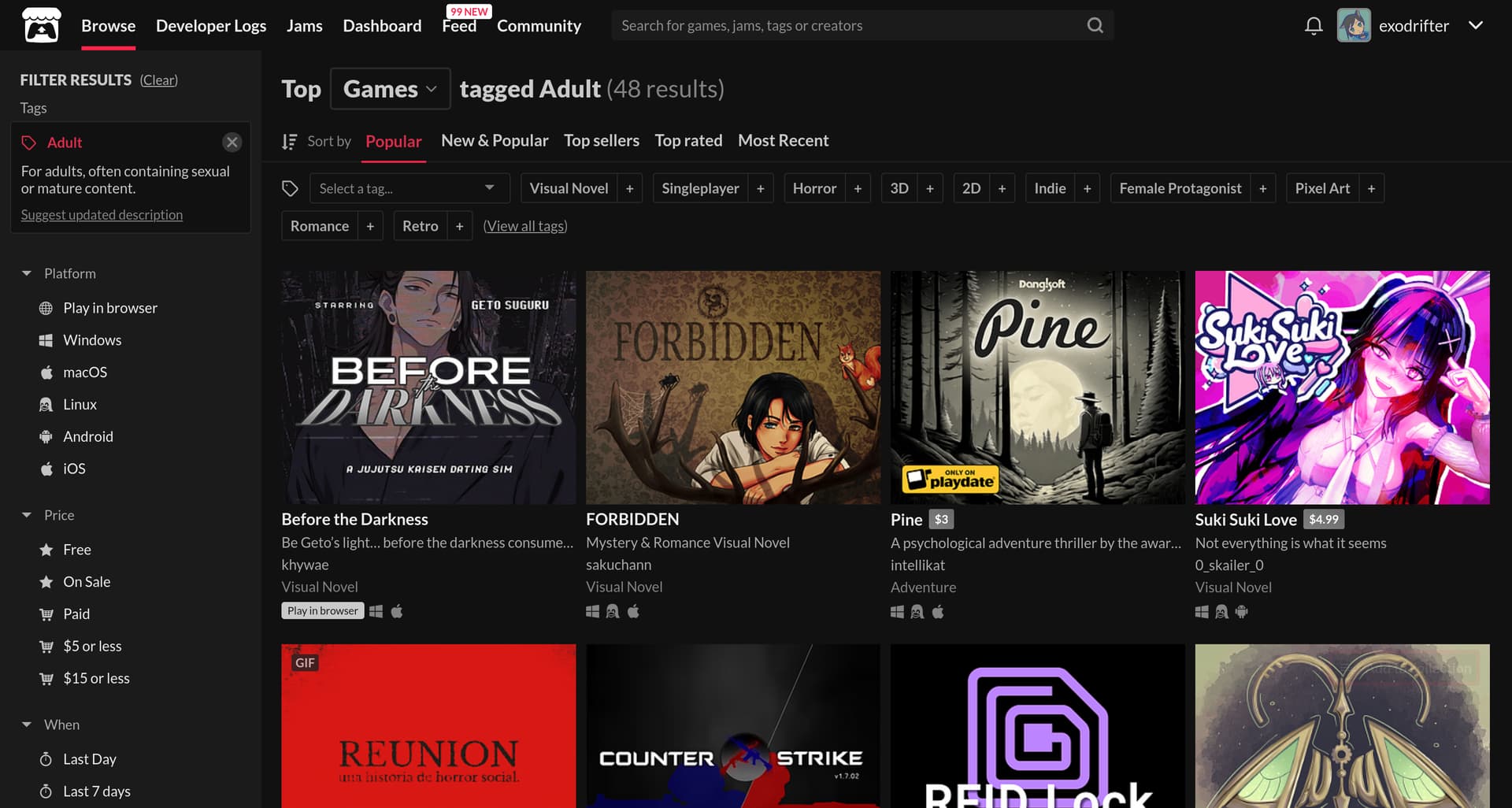Collapse the Platform filter section
The width and height of the screenshot is (1512, 808).
[58, 273]
